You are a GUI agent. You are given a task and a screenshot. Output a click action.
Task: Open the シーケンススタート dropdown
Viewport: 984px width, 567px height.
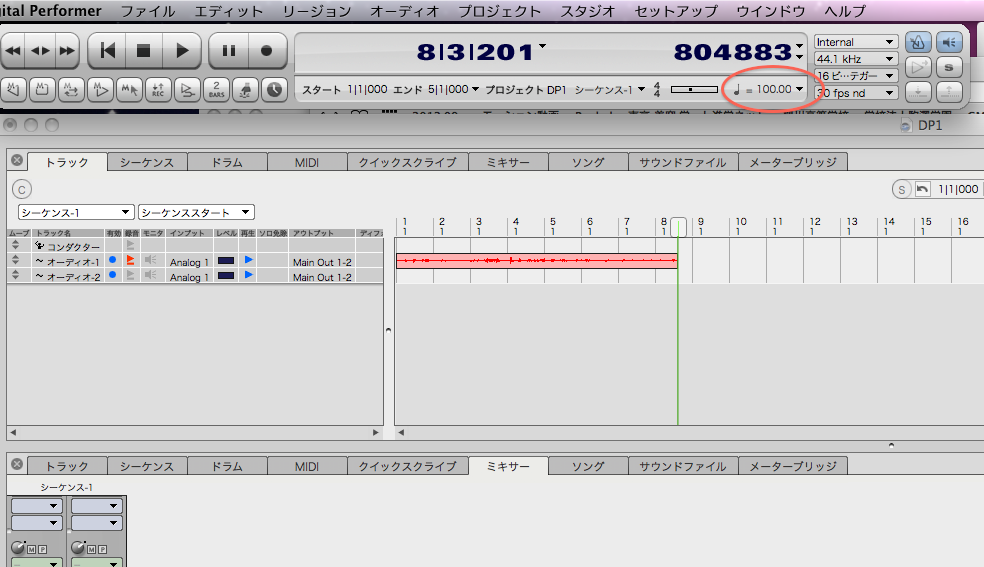pyautogui.click(x=196, y=213)
